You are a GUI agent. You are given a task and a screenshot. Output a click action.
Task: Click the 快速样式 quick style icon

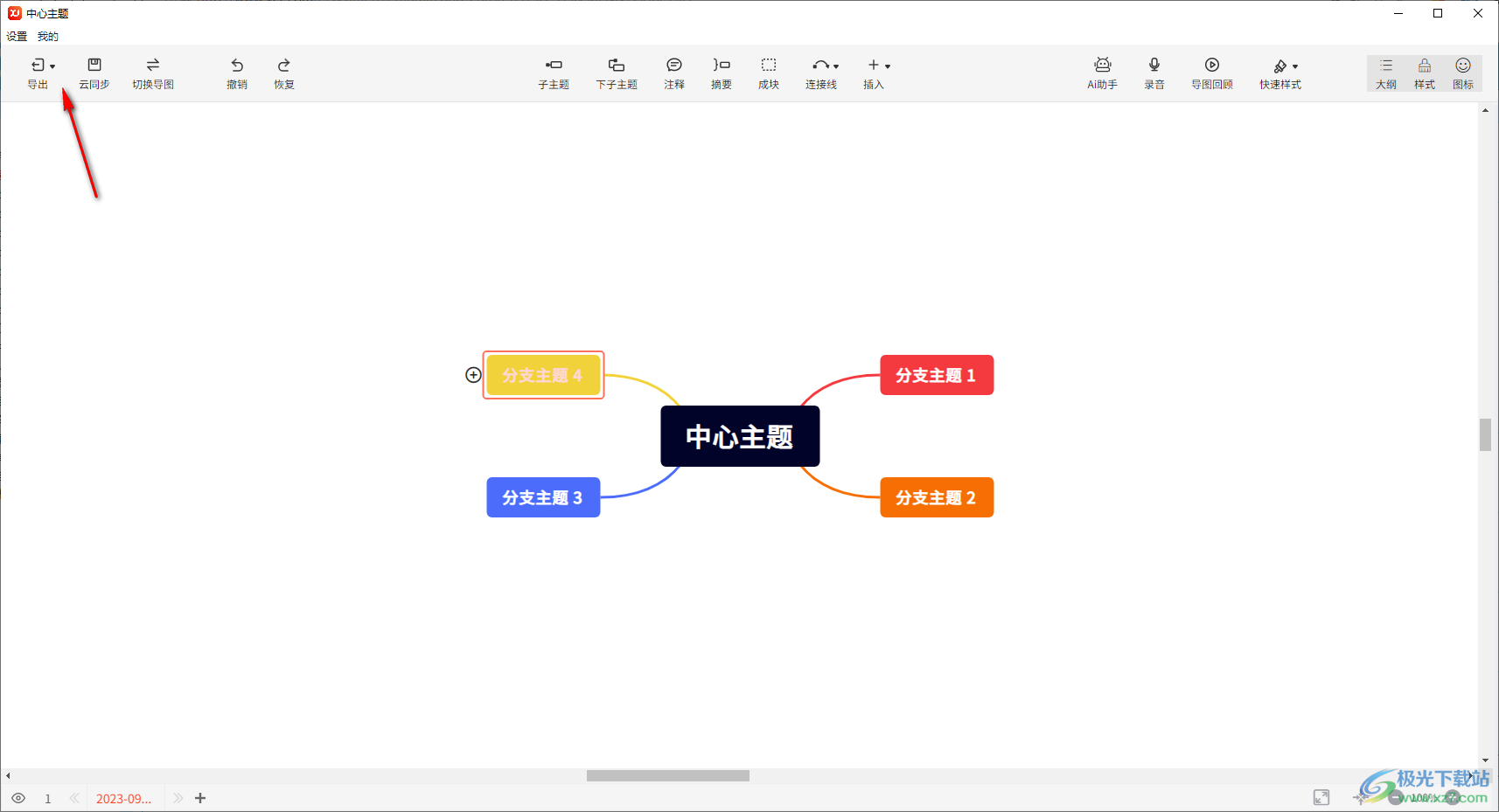pos(1279,66)
